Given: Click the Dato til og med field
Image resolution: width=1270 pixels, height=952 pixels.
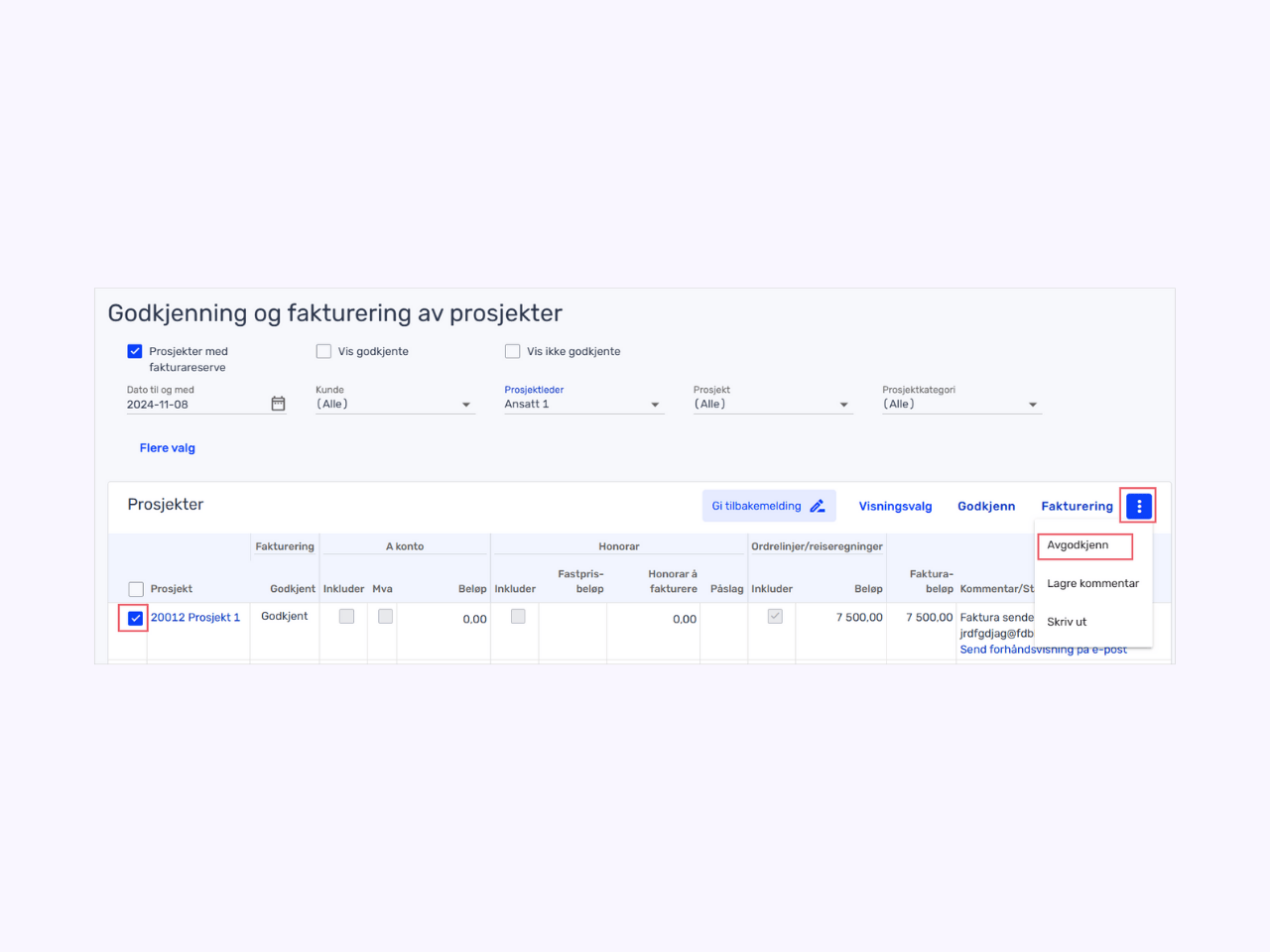Looking at the screenshot, I should pyautogui.click(x=195, y=405).
